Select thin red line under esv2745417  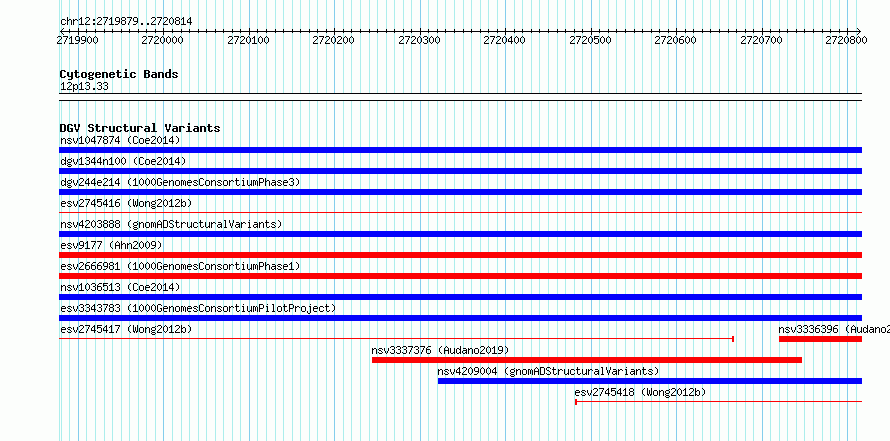396,339
